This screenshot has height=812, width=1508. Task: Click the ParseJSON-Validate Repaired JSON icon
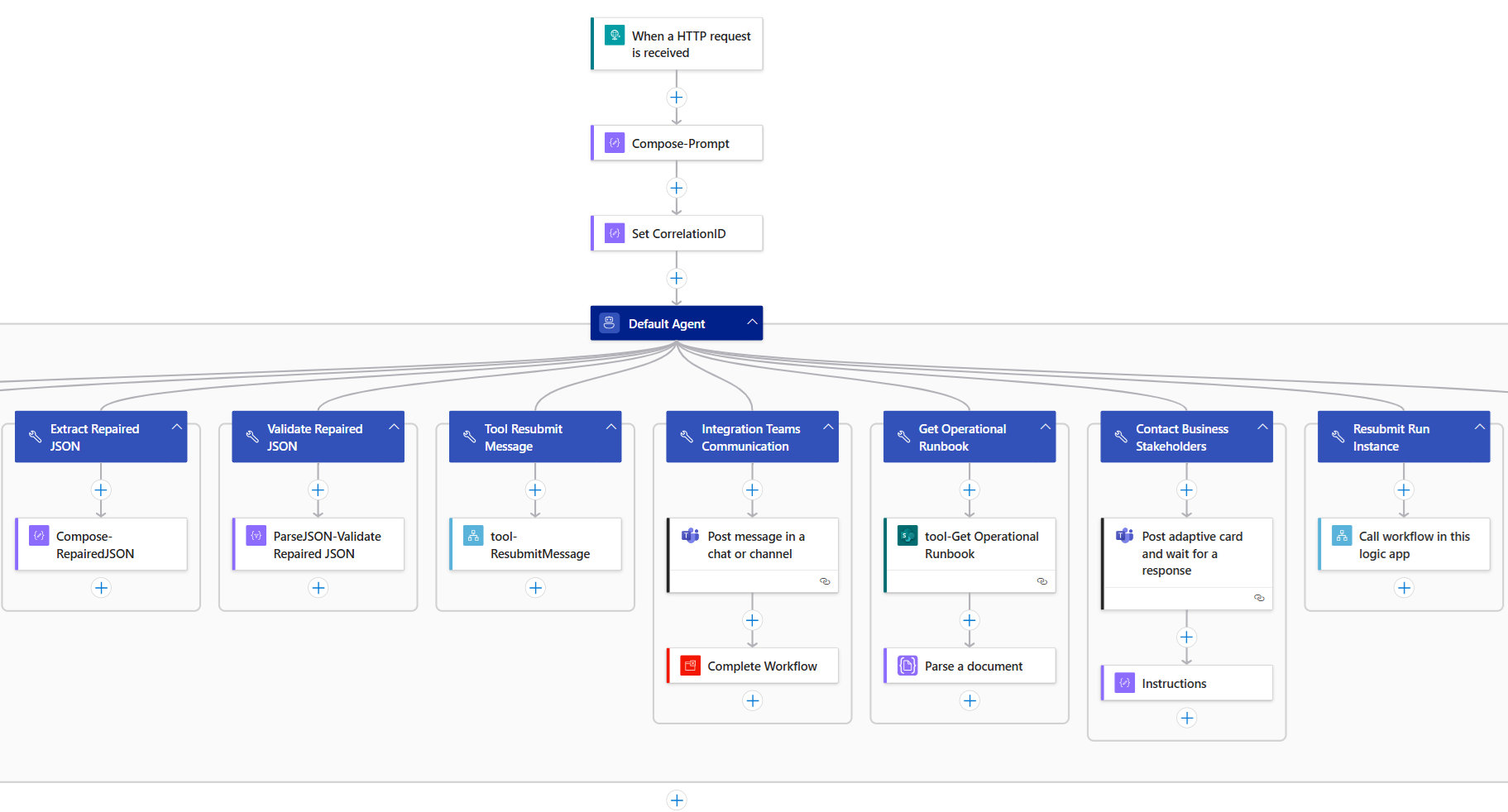pyautogui.click(x=256, y=535)
